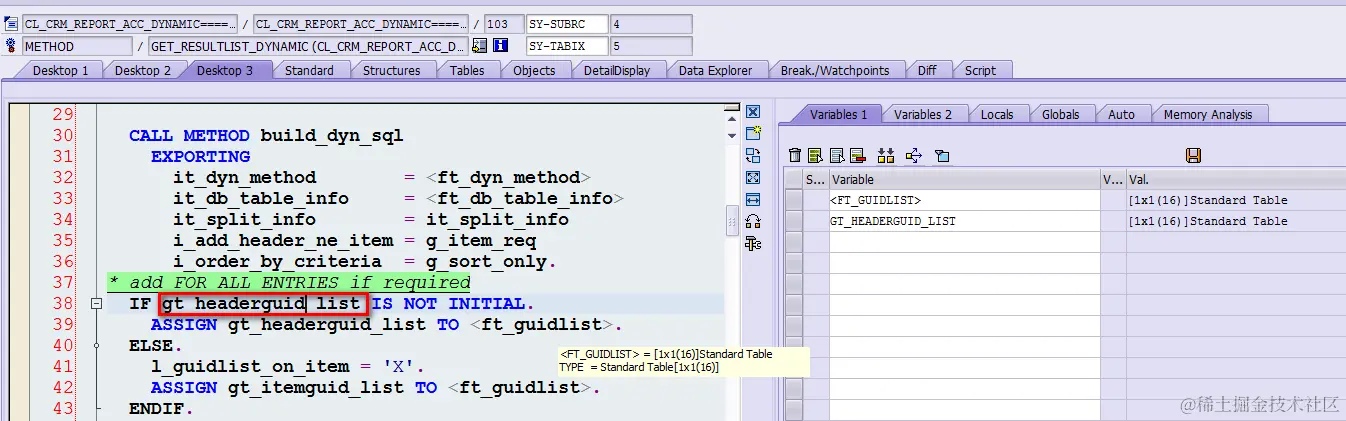Screen dimensions: 1346x421
Task: Click the gear icon beside METHOD field
Action: click(x=12, y=45)
